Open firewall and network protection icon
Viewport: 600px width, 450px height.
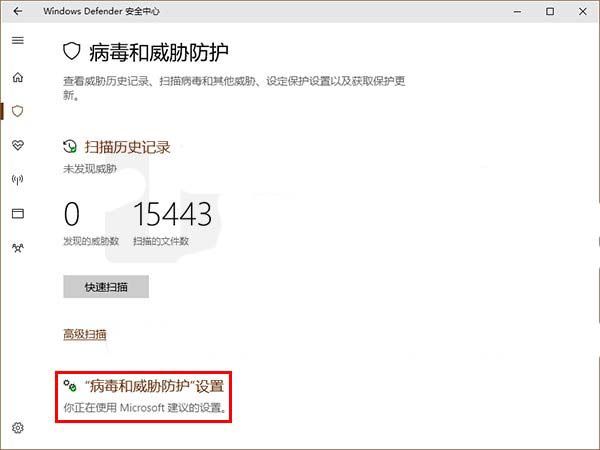pyautogui.click(x=18, y=179)
